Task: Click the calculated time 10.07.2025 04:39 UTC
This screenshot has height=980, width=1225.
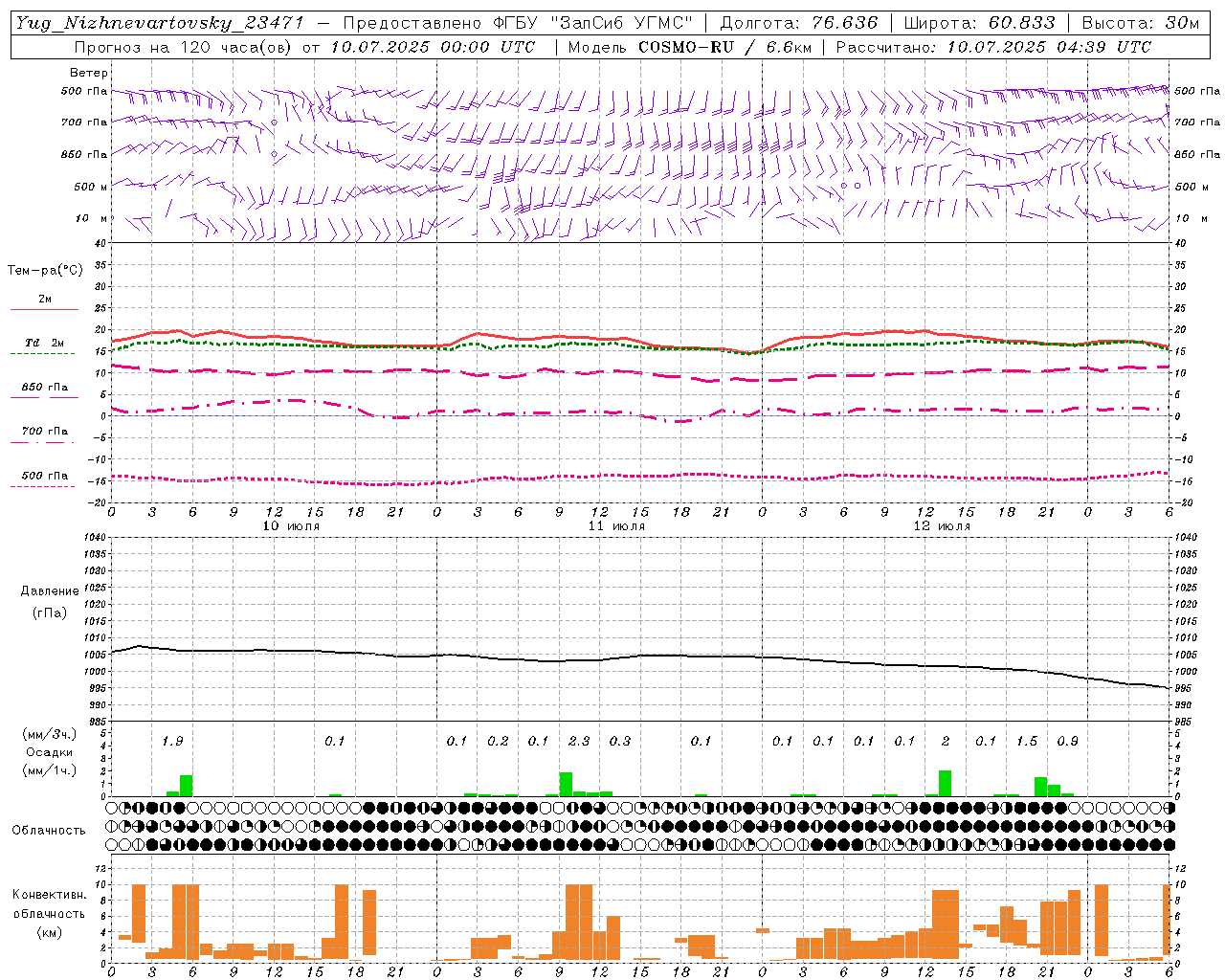Action: point(1049,47)
